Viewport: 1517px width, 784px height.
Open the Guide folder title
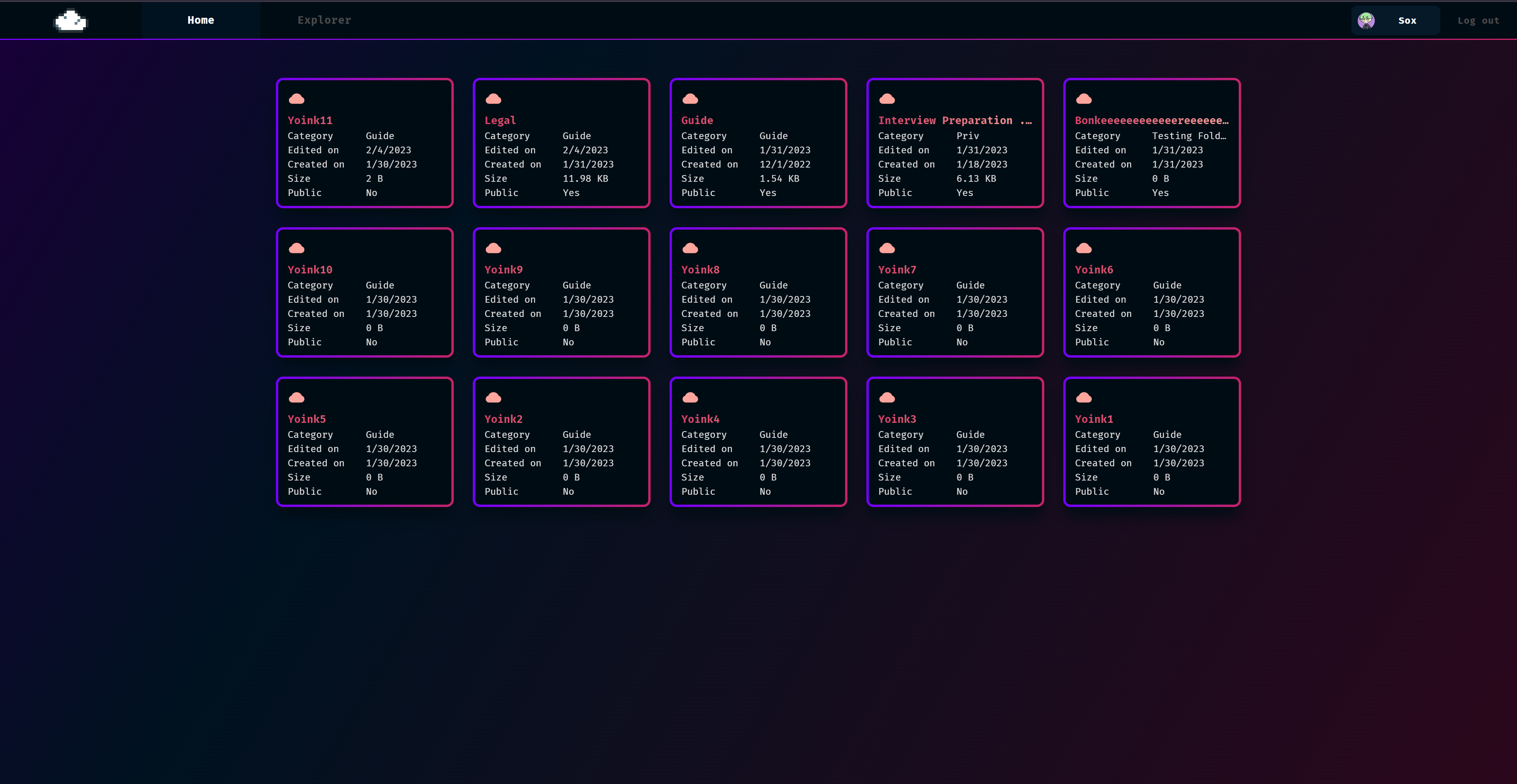(697, 121)
